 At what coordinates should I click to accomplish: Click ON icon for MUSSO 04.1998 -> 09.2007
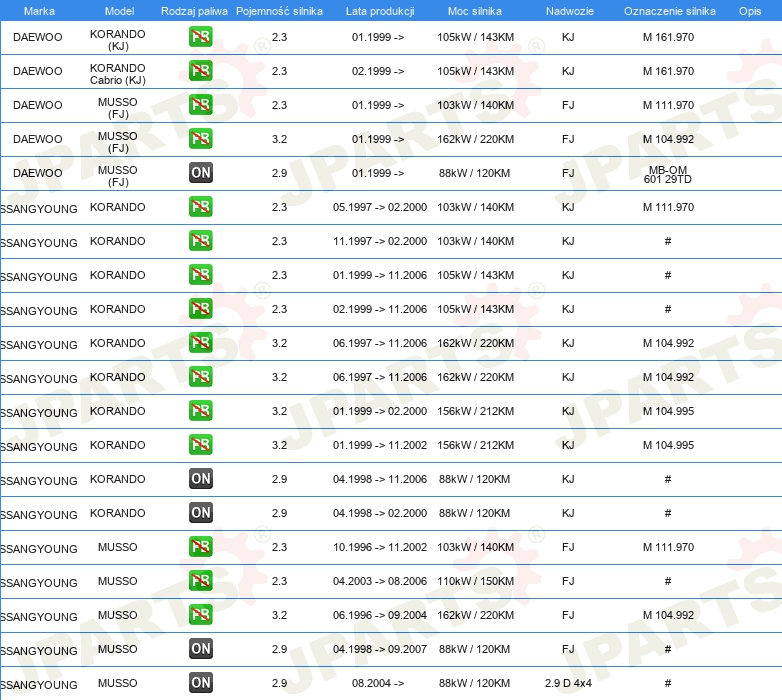point(200,649)
